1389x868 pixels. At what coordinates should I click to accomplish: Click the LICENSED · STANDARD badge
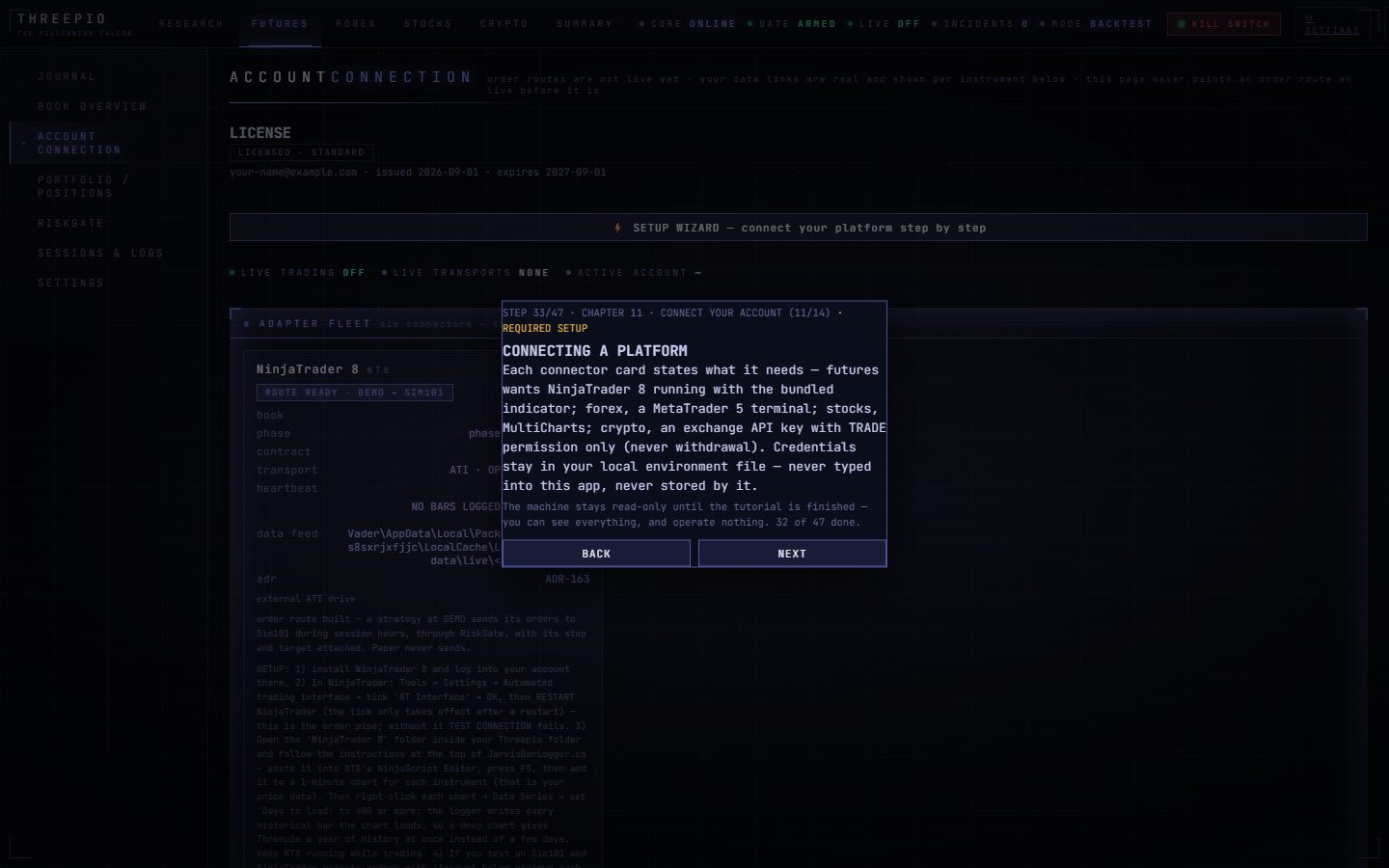(x=301, y=152)
